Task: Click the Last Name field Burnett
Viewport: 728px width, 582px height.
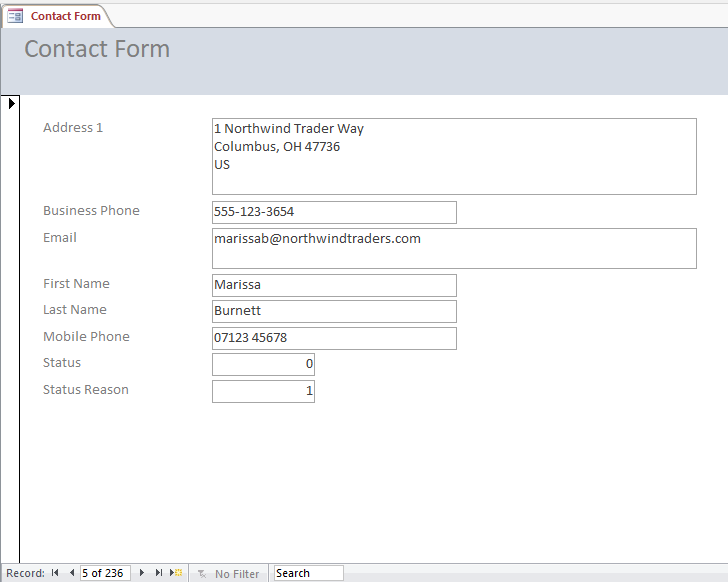Action: tap(334, 311)
